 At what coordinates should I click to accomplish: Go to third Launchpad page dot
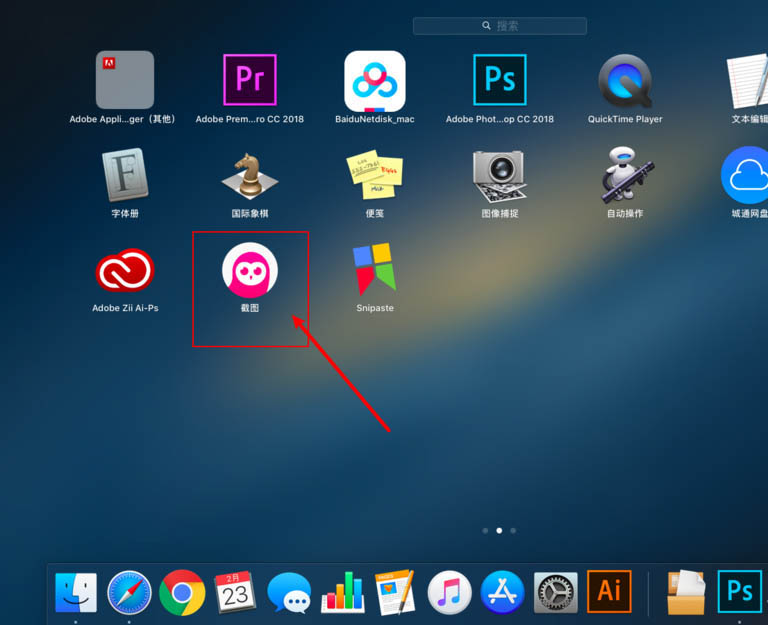[513, 530]
